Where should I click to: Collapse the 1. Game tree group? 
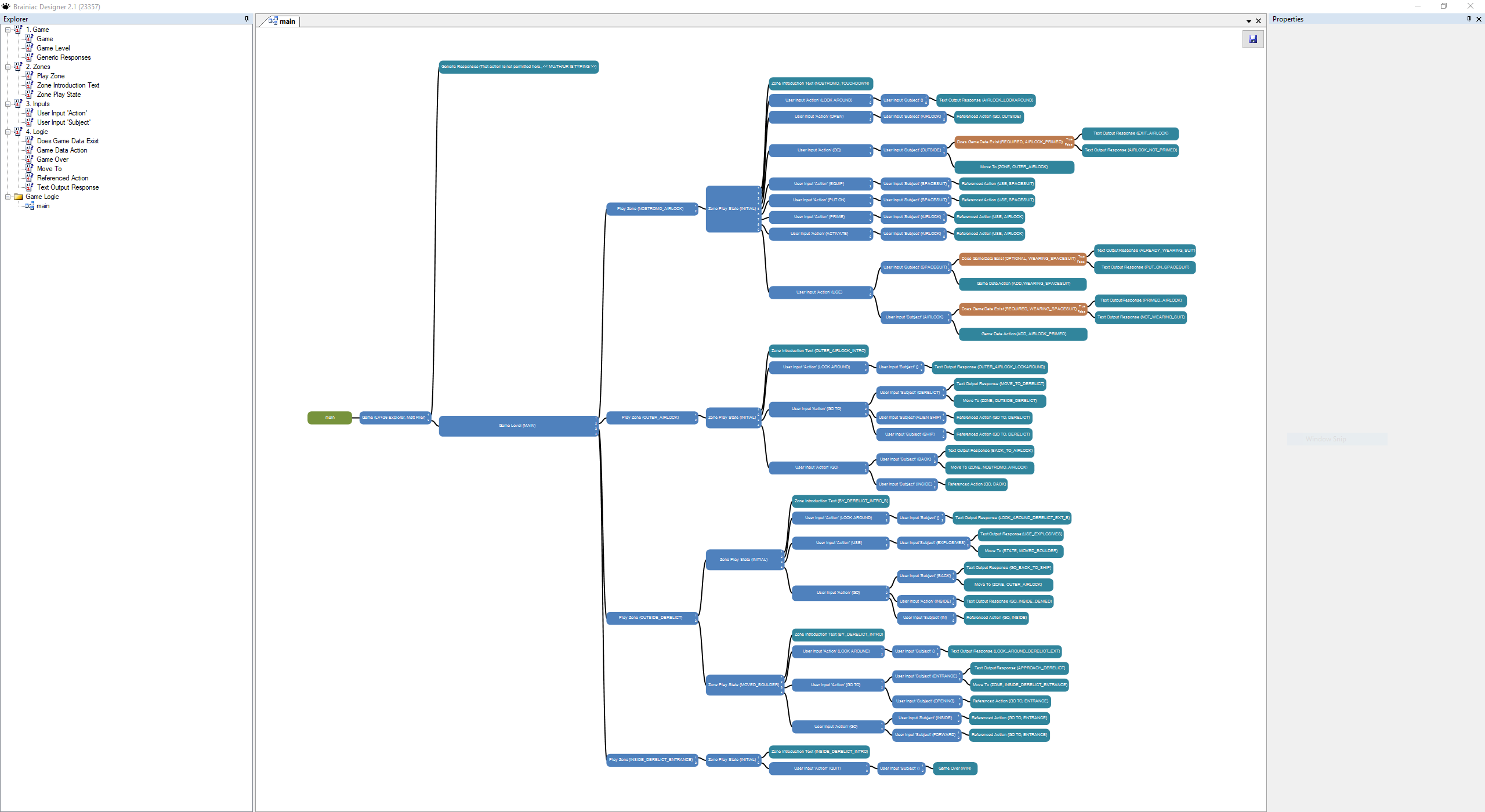tap(8, 30)
